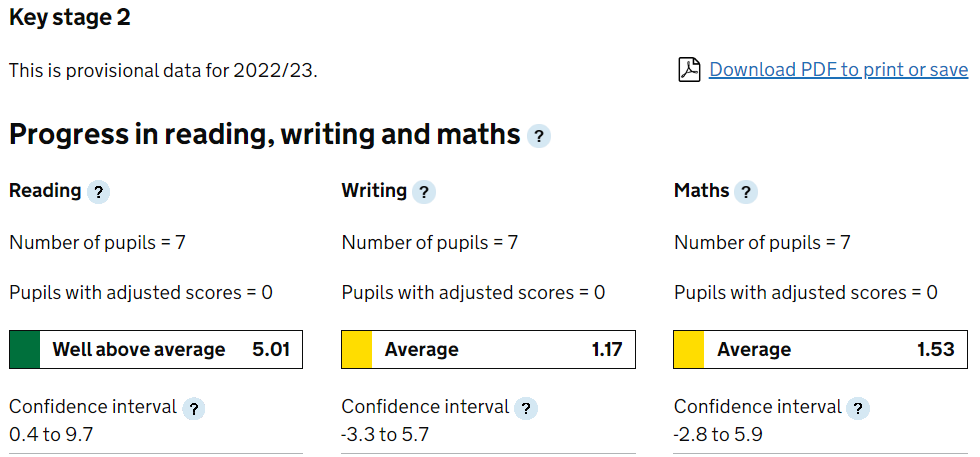The height and width of the screenshot is (457, 980).
Task: Open help for Progress in reading, writing and maths
Action: click(x=539, y=136)
